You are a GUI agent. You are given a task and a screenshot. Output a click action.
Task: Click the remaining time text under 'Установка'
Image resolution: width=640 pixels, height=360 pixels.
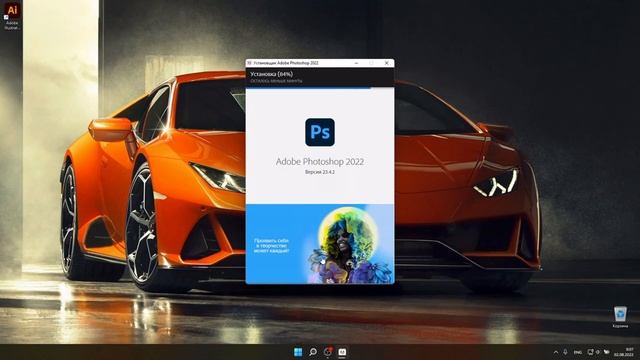[x=276, y=81]
